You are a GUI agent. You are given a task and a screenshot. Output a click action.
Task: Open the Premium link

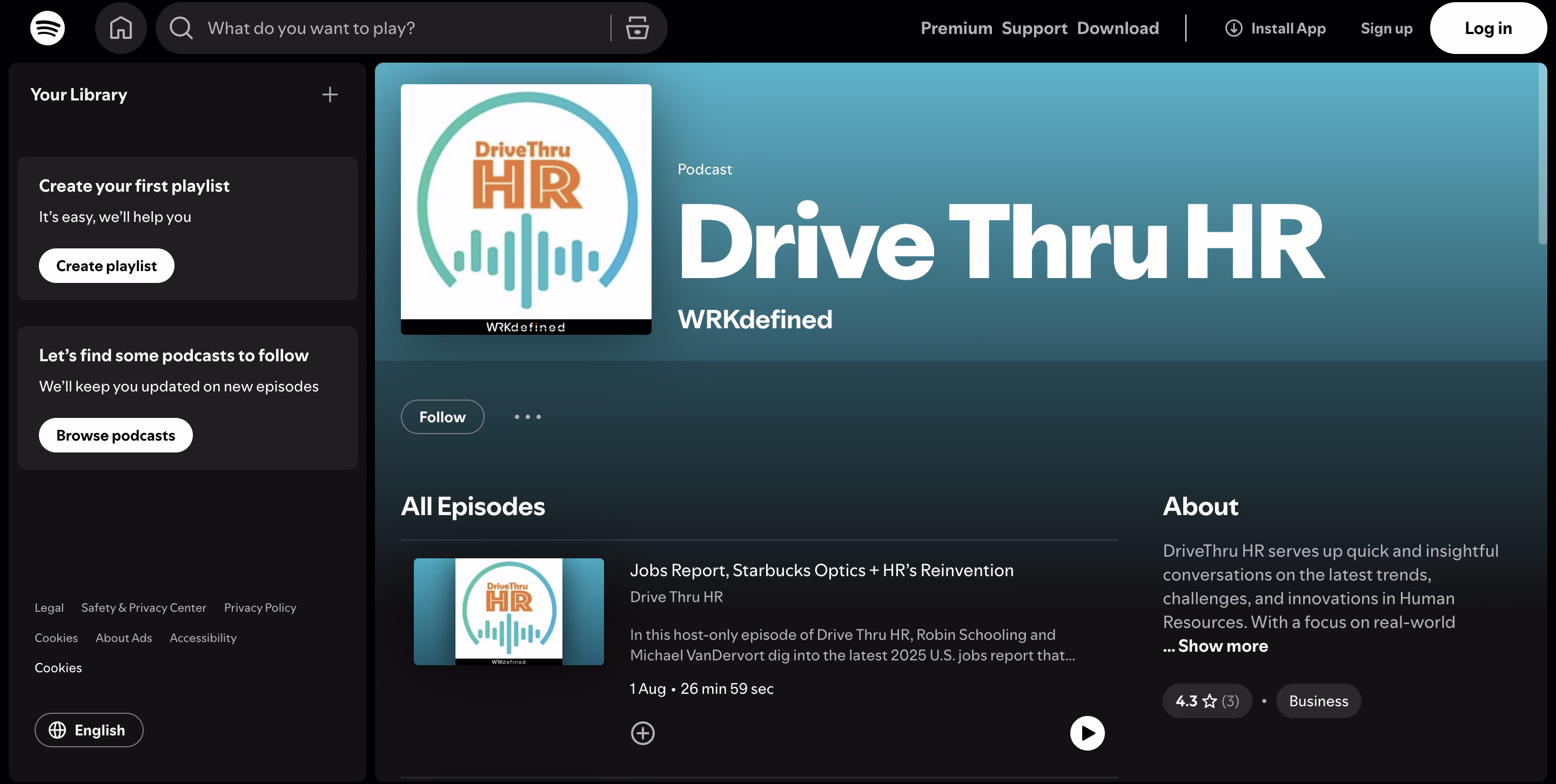coord(956,28)
